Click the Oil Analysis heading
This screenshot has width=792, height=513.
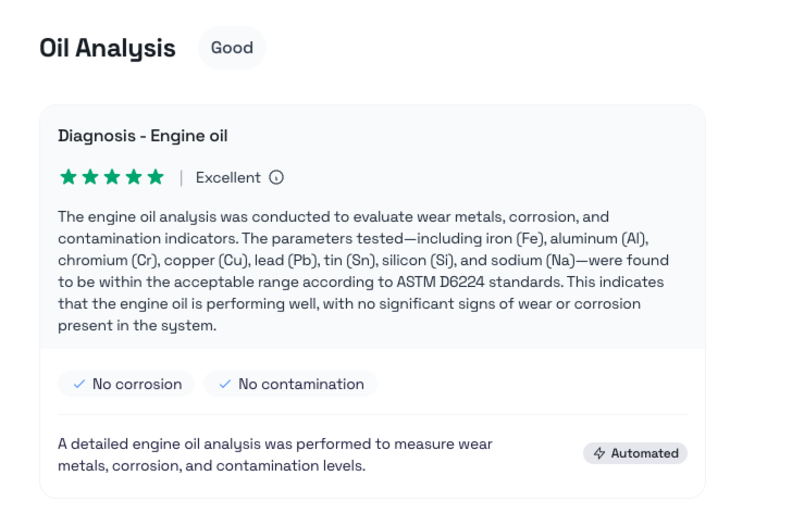[x=107, y=48]
